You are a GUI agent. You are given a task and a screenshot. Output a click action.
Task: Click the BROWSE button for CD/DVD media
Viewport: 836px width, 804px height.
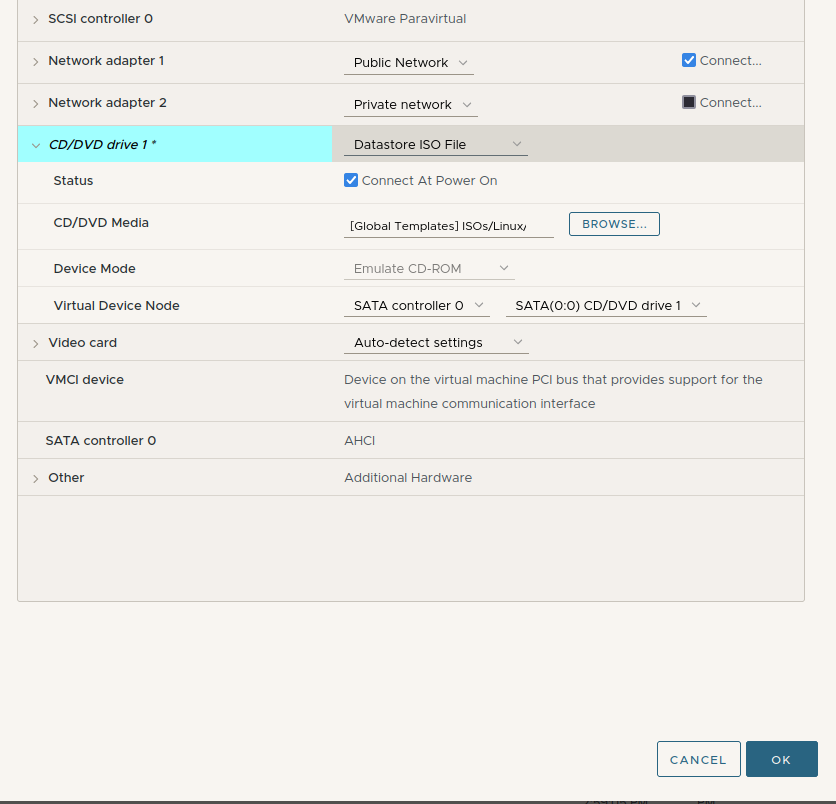(x=614, y=224)
